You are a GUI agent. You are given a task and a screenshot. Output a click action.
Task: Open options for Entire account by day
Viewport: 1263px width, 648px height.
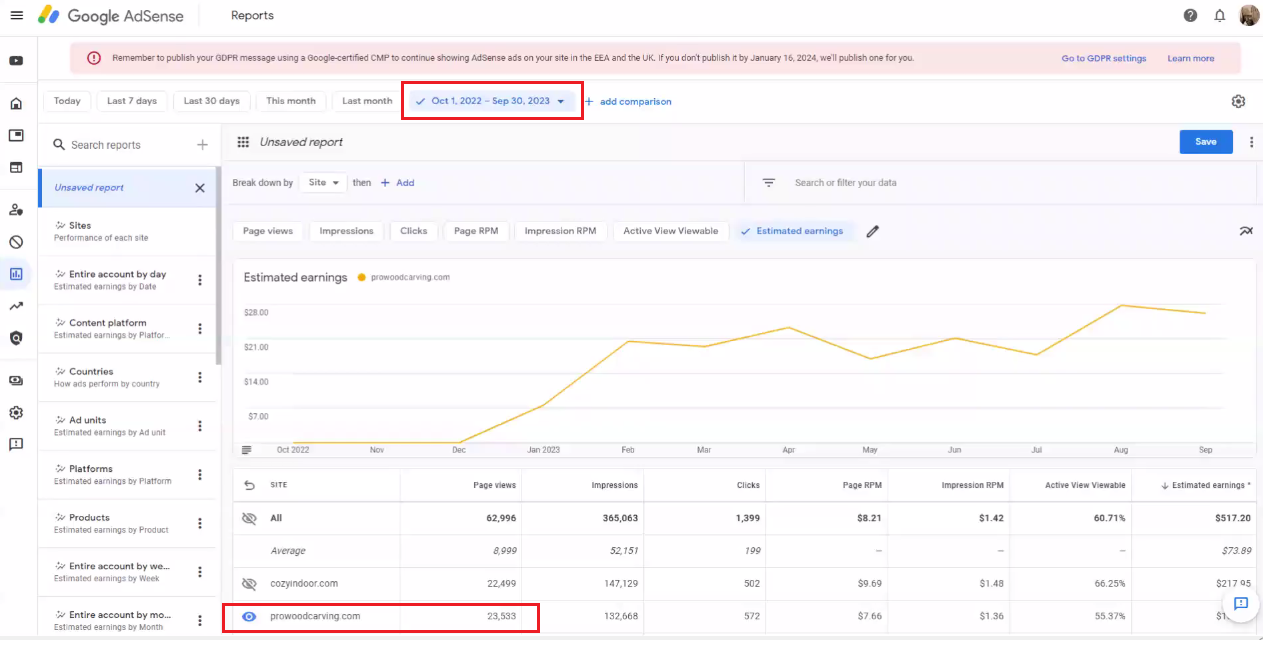click(x=200, y=280)
